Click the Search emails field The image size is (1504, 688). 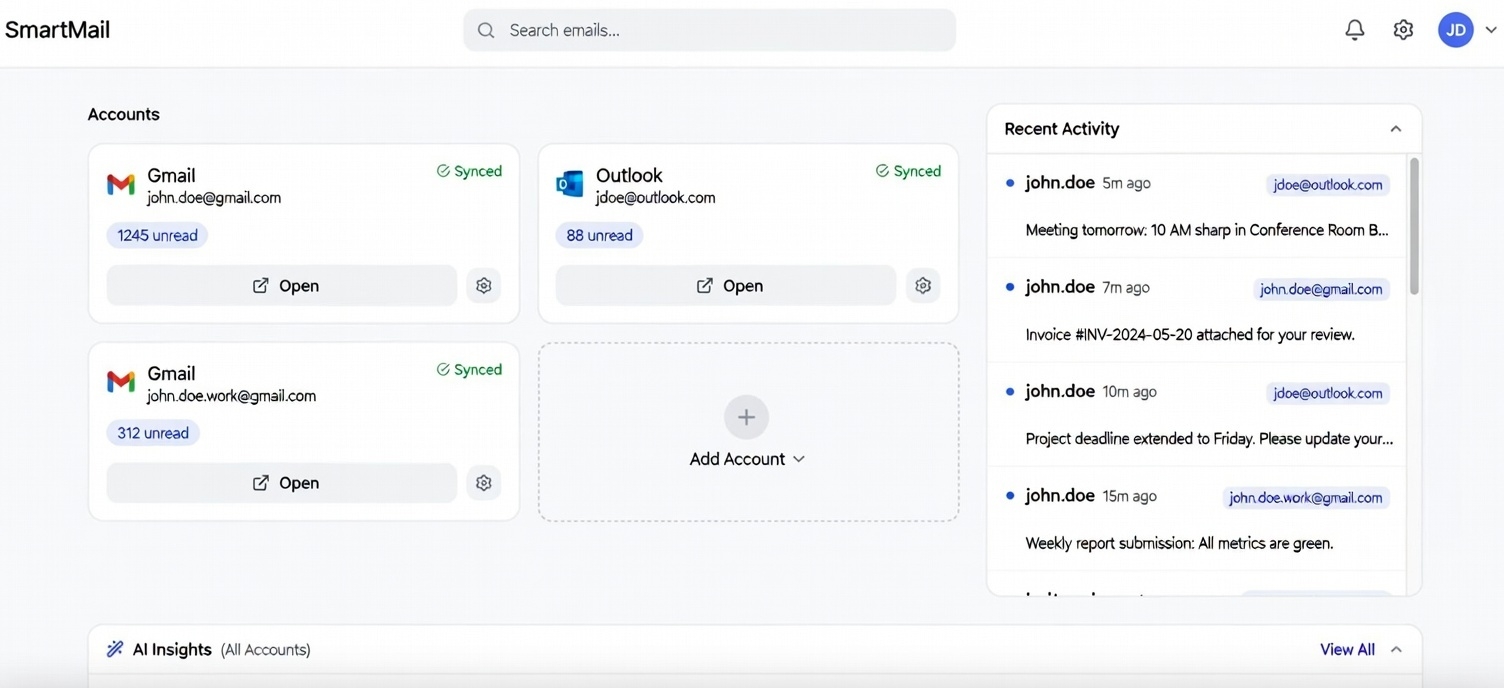tap(709, 30)
